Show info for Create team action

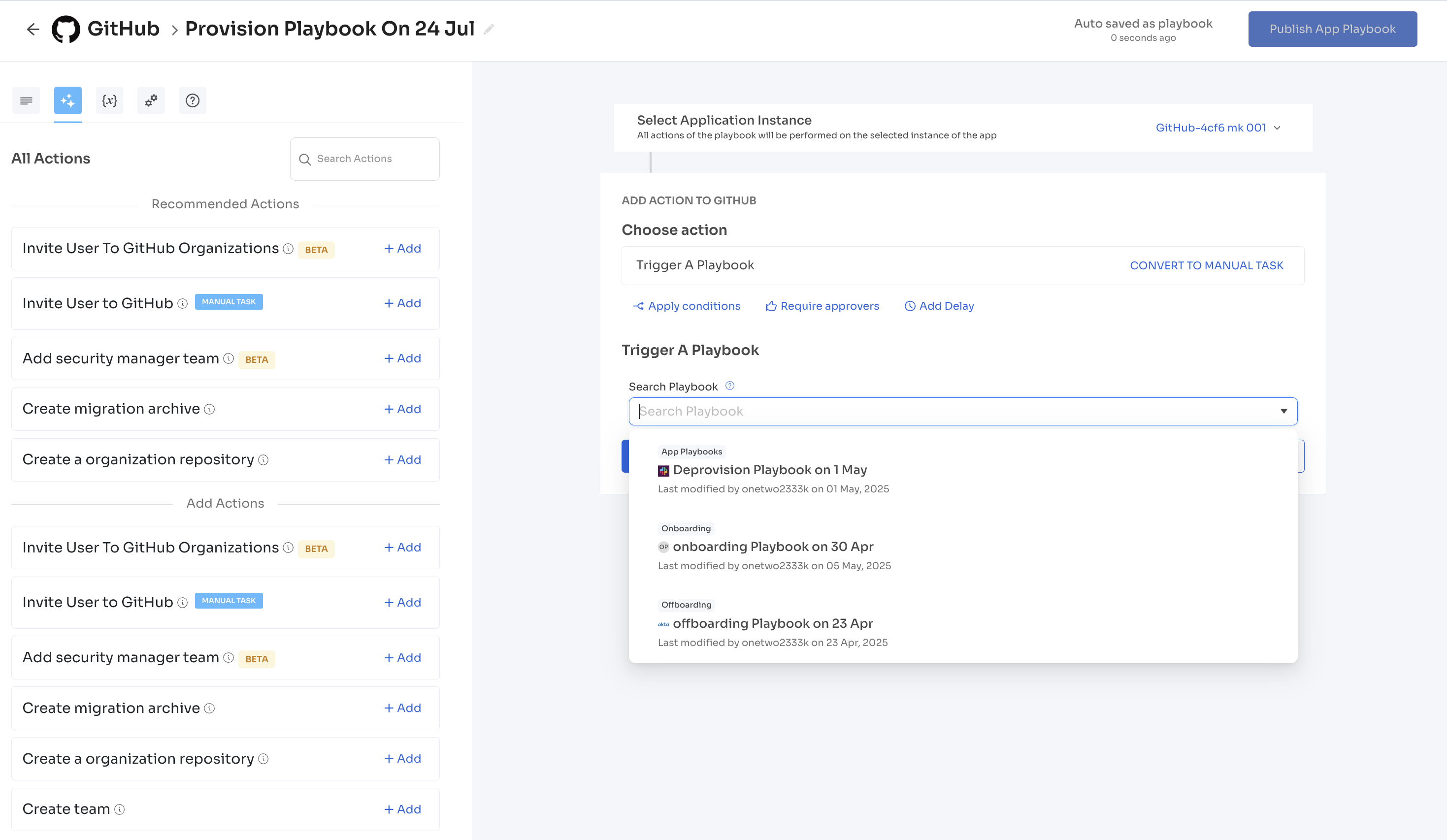120,809
